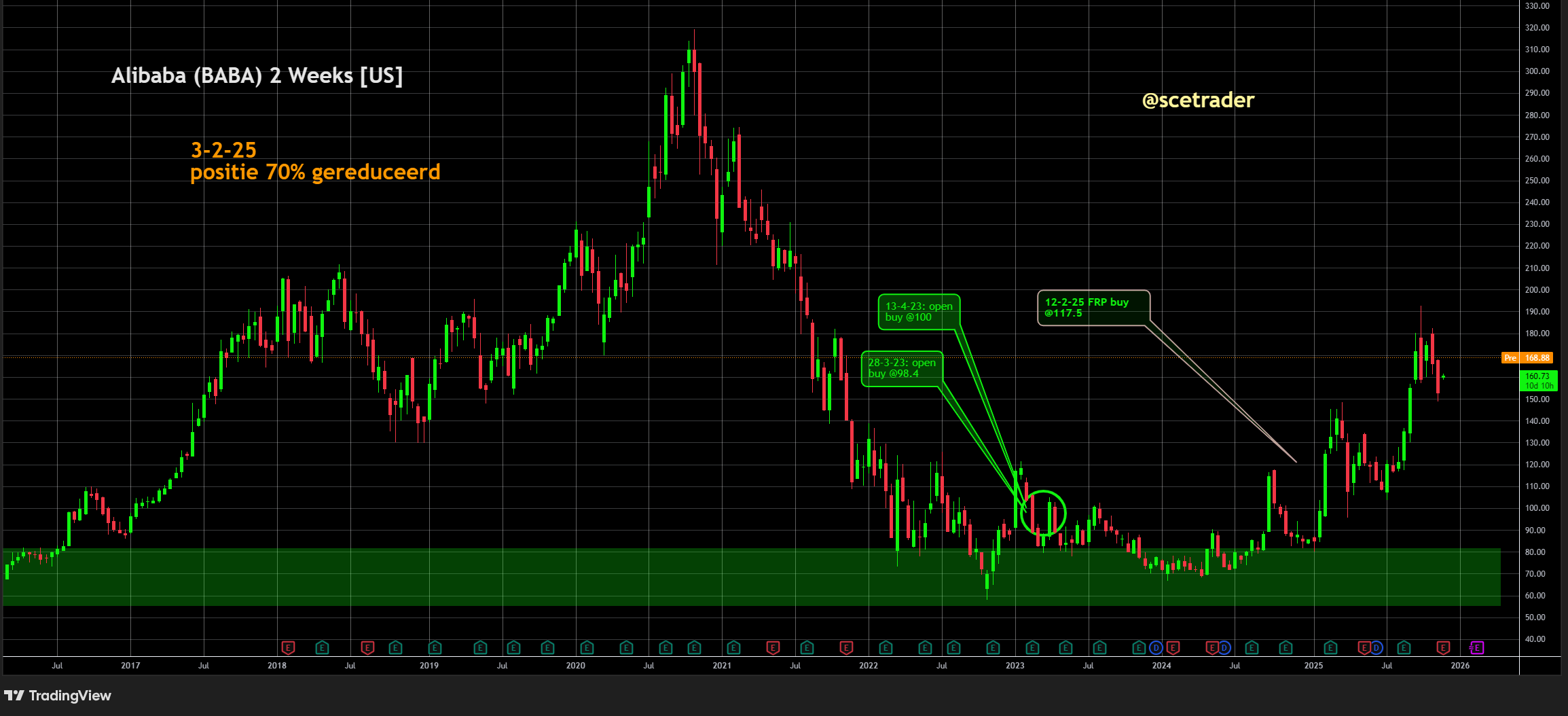Viewport: 1568px width, 716px height.
Task: Click the orange Pre 168.88 price label
Action: (x=1535, y=357)
